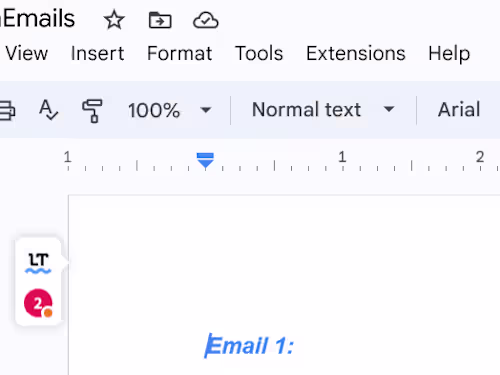Open the View menu

[27, 53]
